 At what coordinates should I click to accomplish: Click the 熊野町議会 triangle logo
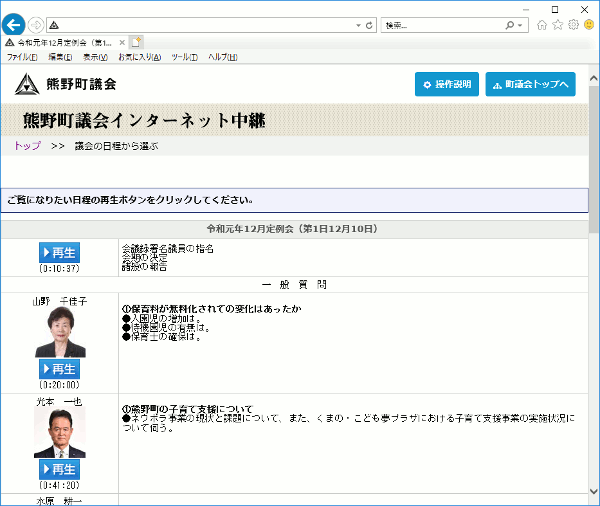pos(27,84)
